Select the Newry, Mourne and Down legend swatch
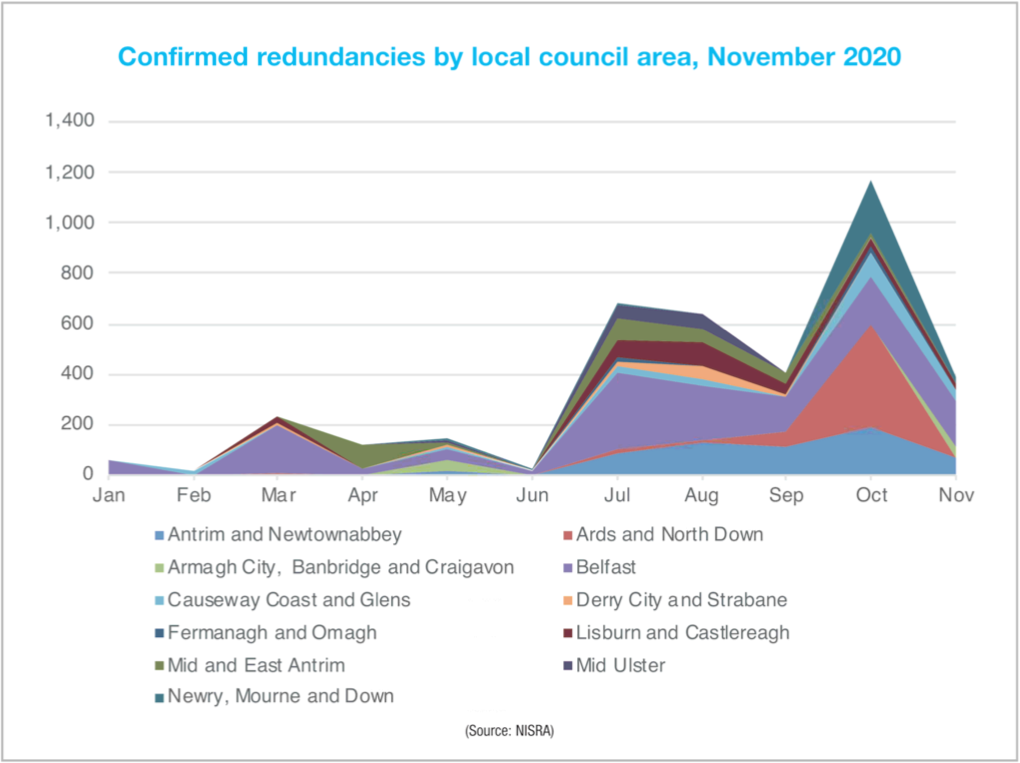 coord(158,696)
